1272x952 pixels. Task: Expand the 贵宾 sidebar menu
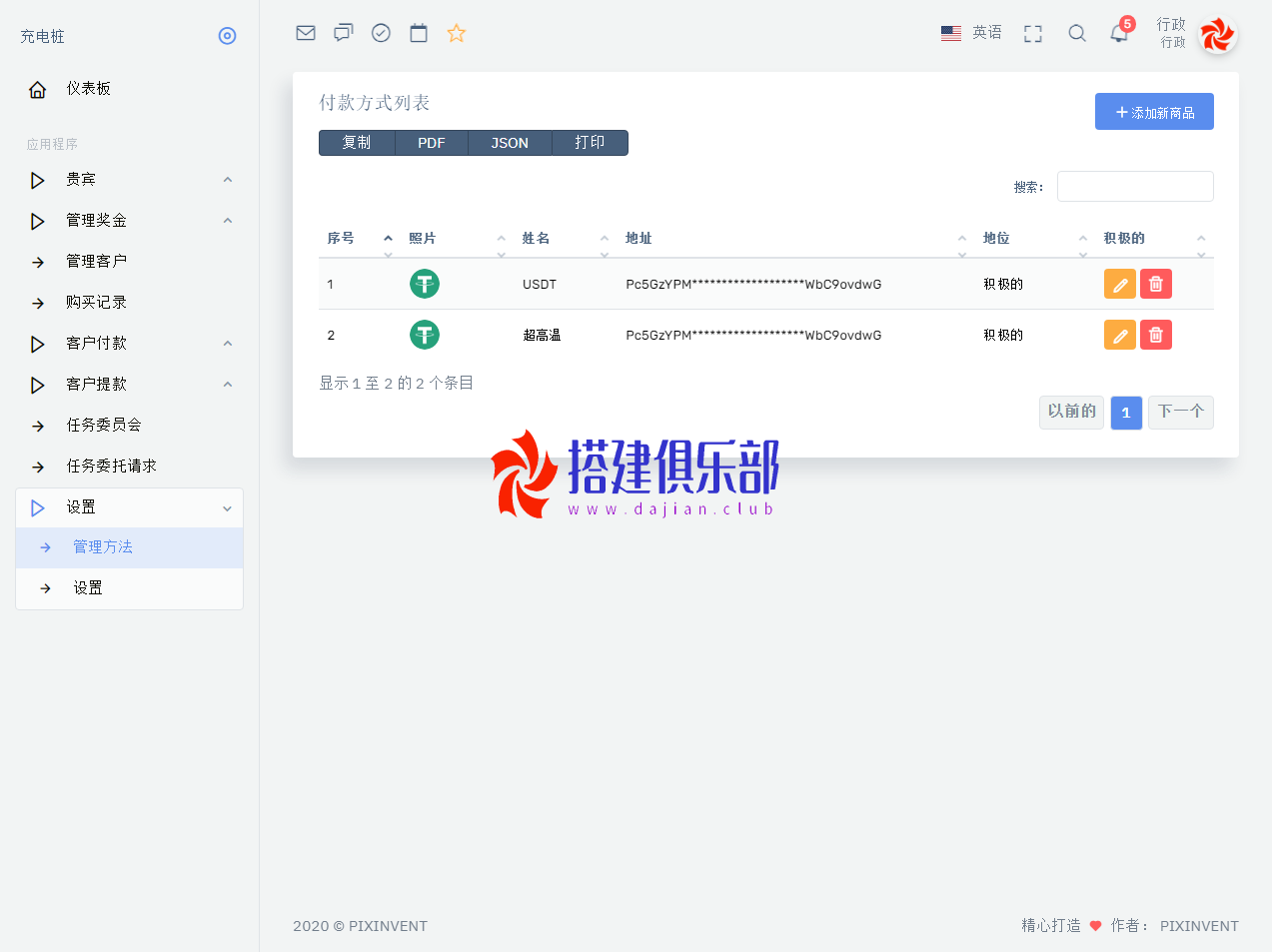coord(129,180)
